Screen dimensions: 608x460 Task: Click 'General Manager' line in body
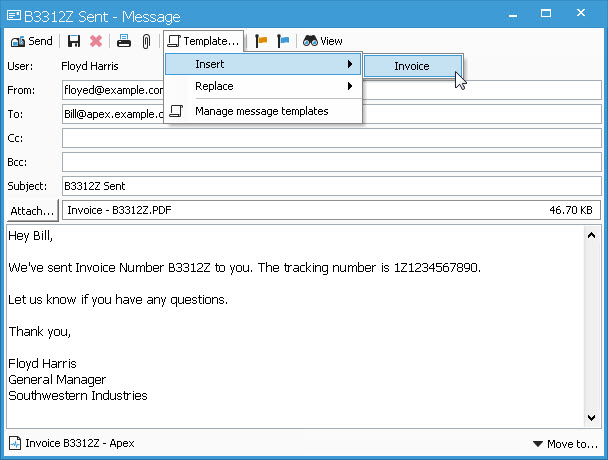click(x=57, y=380)
